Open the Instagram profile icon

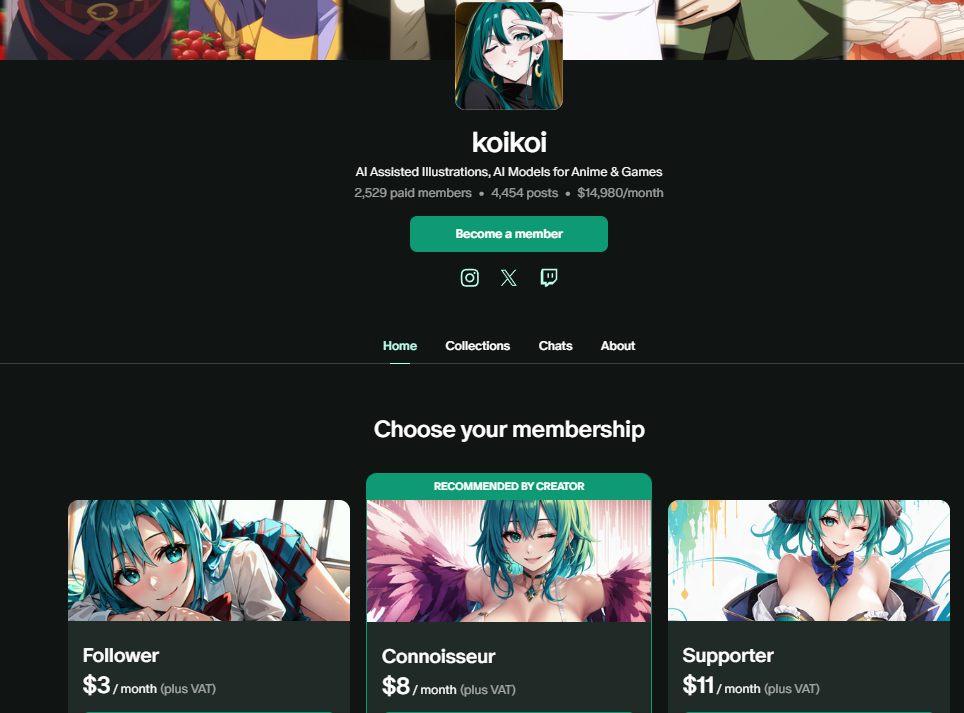click(x=470, y=278)
